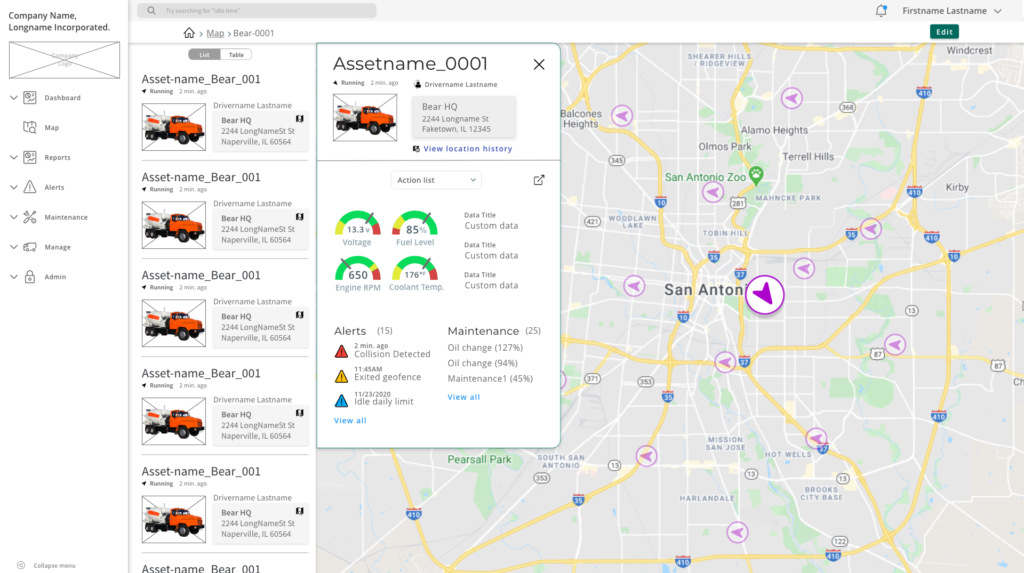Expand the Dashboard chevron in sidebar

click(13, 98)
